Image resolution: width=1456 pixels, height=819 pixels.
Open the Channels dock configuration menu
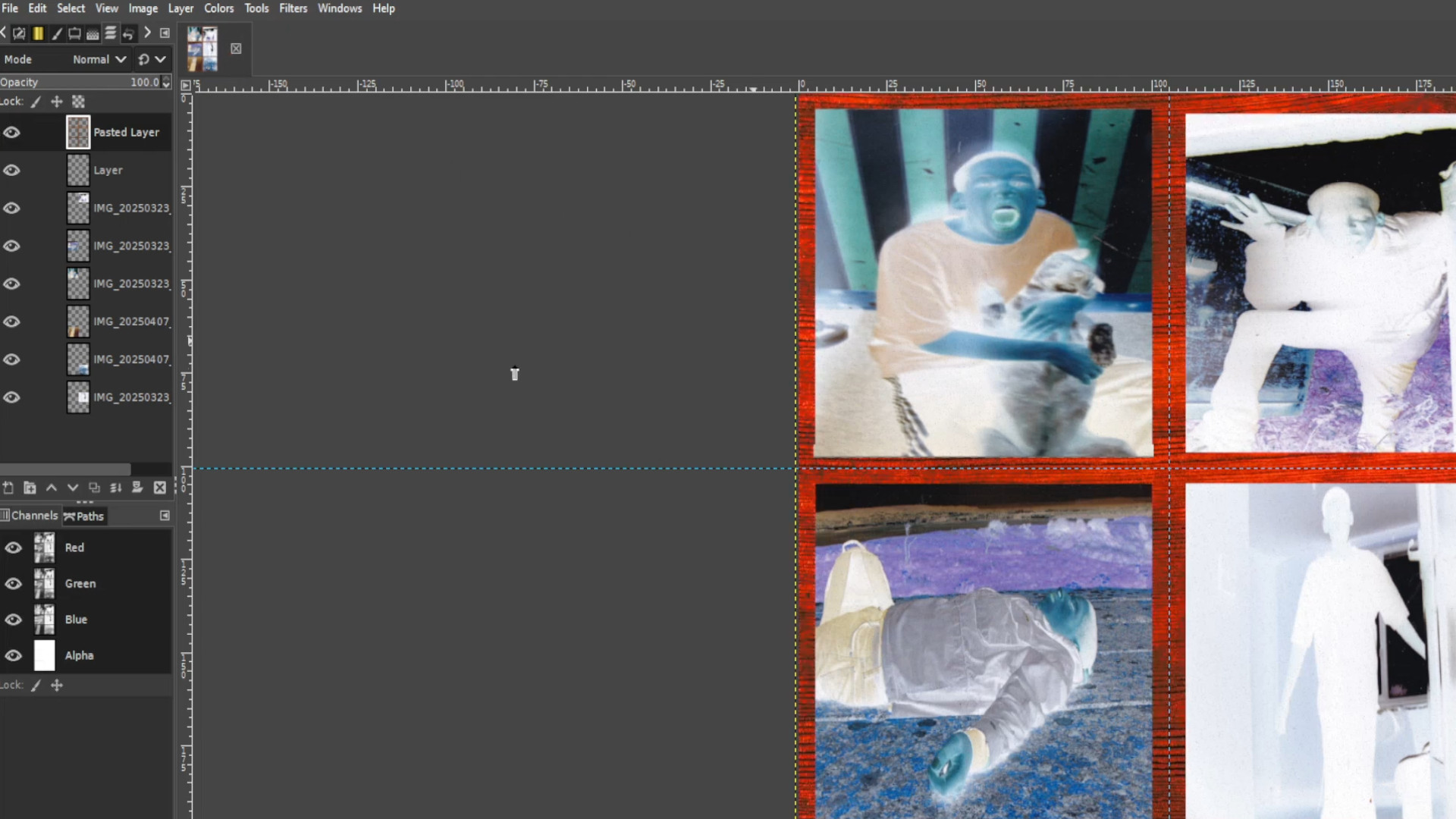tap(165, 516)
